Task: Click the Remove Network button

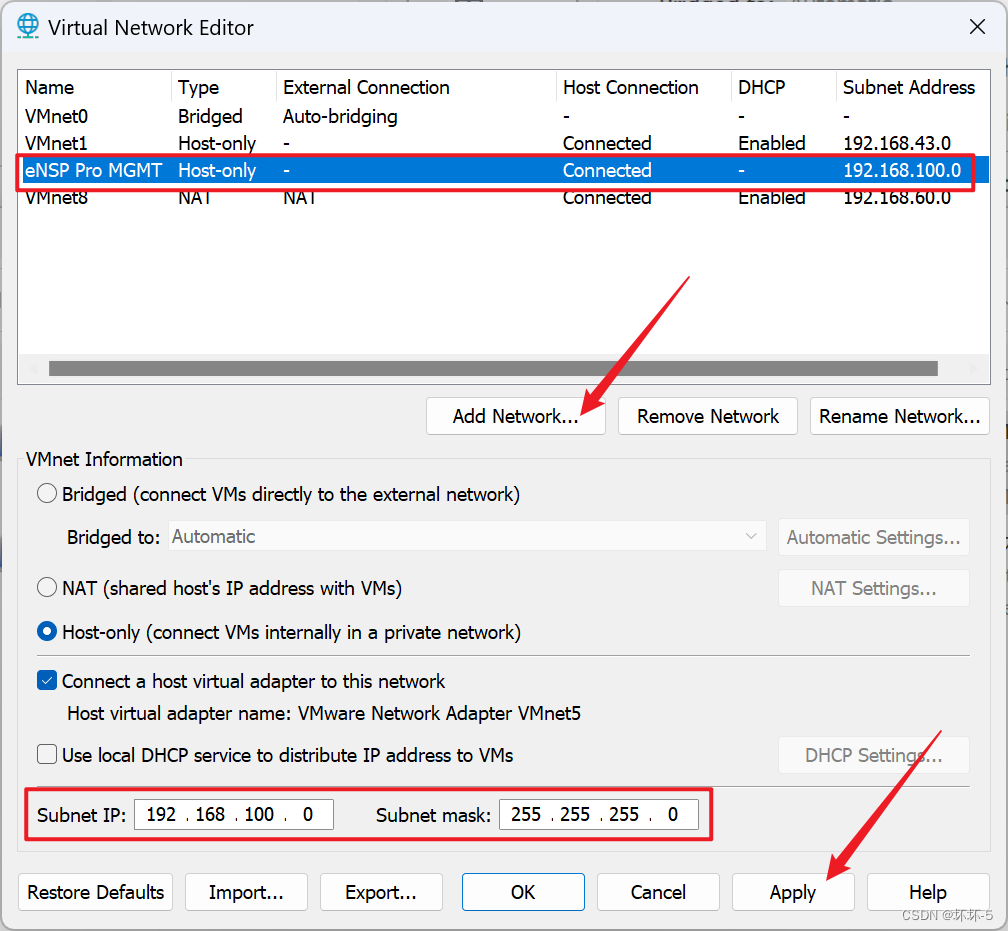Action: pyautogui.click(x=707, y=416)
